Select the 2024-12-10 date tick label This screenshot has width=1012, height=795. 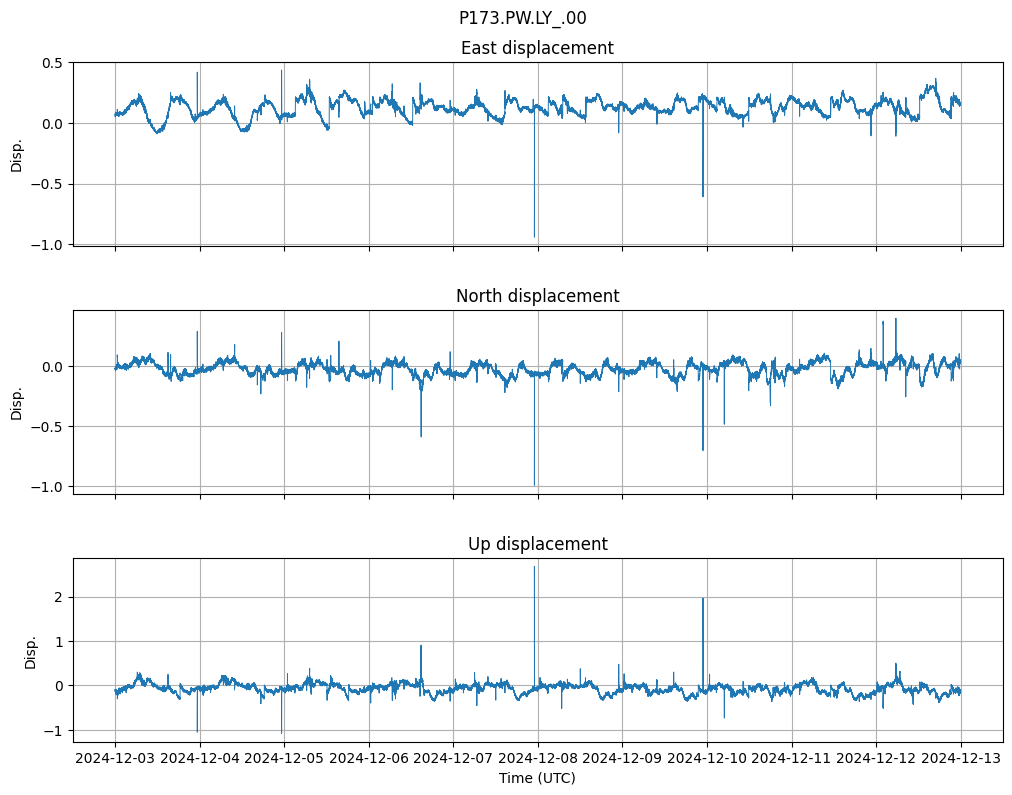click(707, 759)
